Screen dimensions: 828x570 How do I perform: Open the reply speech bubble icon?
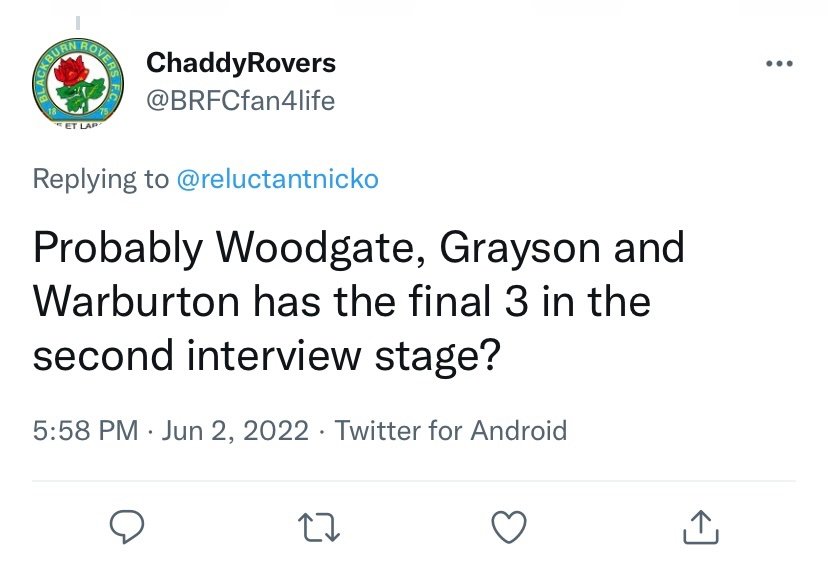(127, 527)
